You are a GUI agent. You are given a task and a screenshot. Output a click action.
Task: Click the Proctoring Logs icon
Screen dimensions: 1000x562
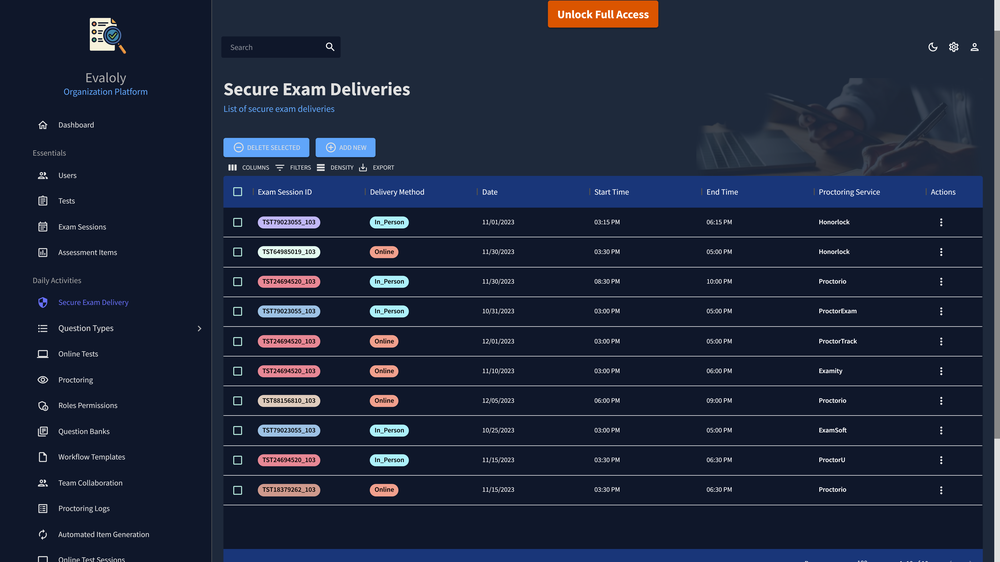(x=43, y=508)
